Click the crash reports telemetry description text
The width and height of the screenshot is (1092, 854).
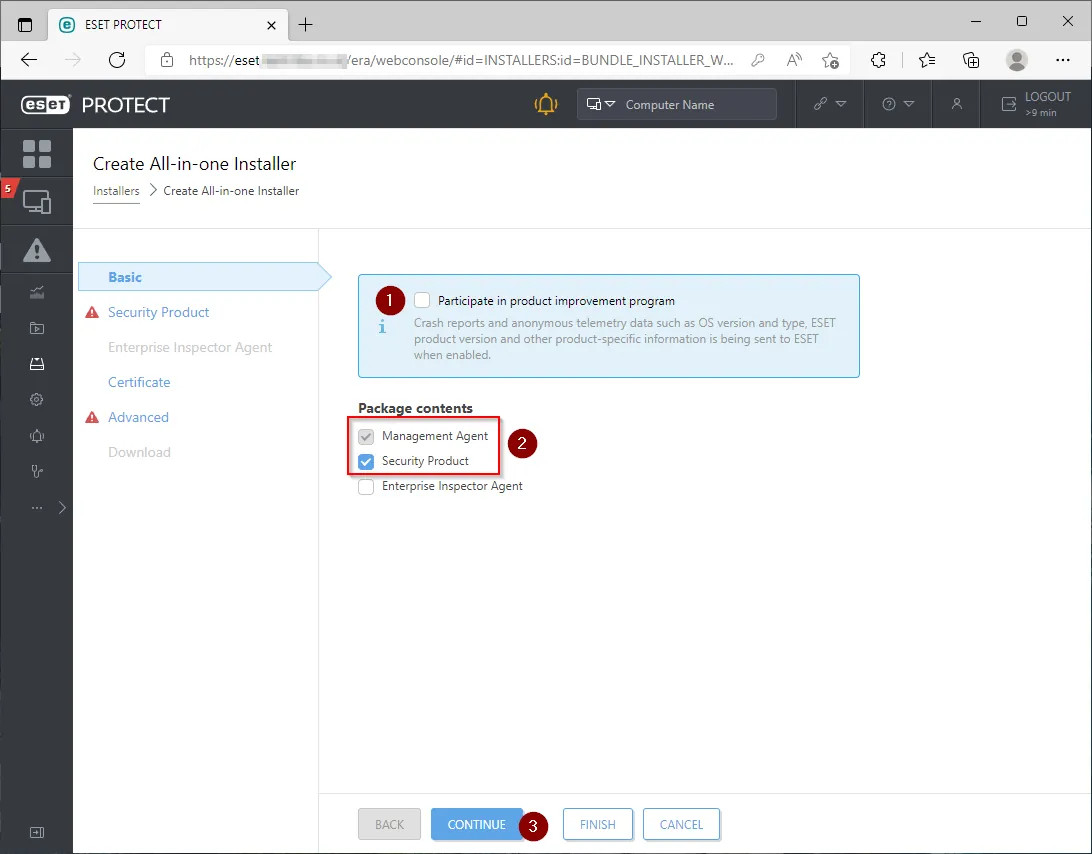pos(625,339)
